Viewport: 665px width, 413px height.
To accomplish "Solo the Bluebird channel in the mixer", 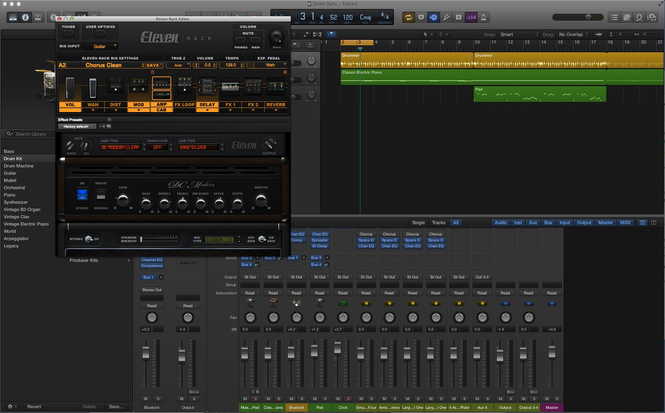I will click(302, 399).
